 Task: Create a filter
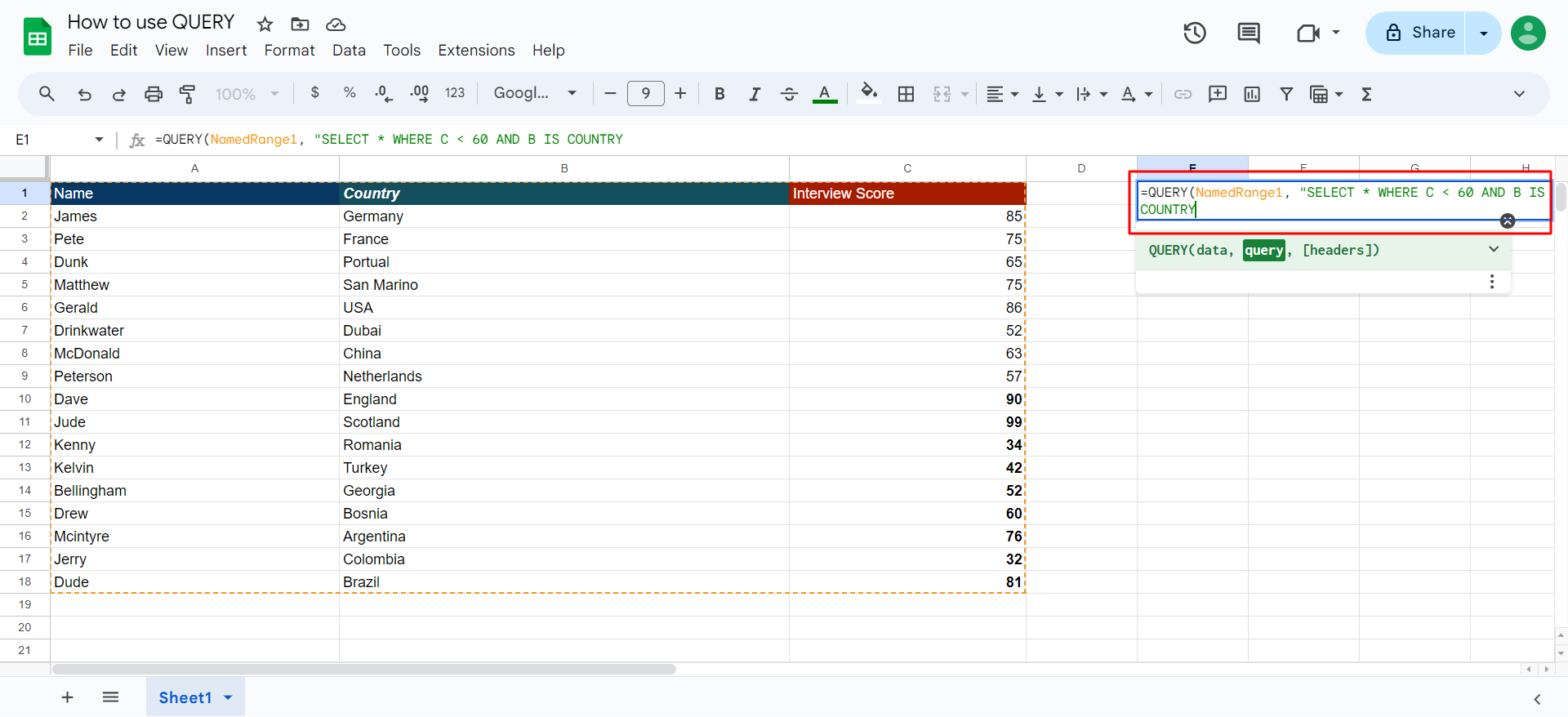tap(1286, 94)
